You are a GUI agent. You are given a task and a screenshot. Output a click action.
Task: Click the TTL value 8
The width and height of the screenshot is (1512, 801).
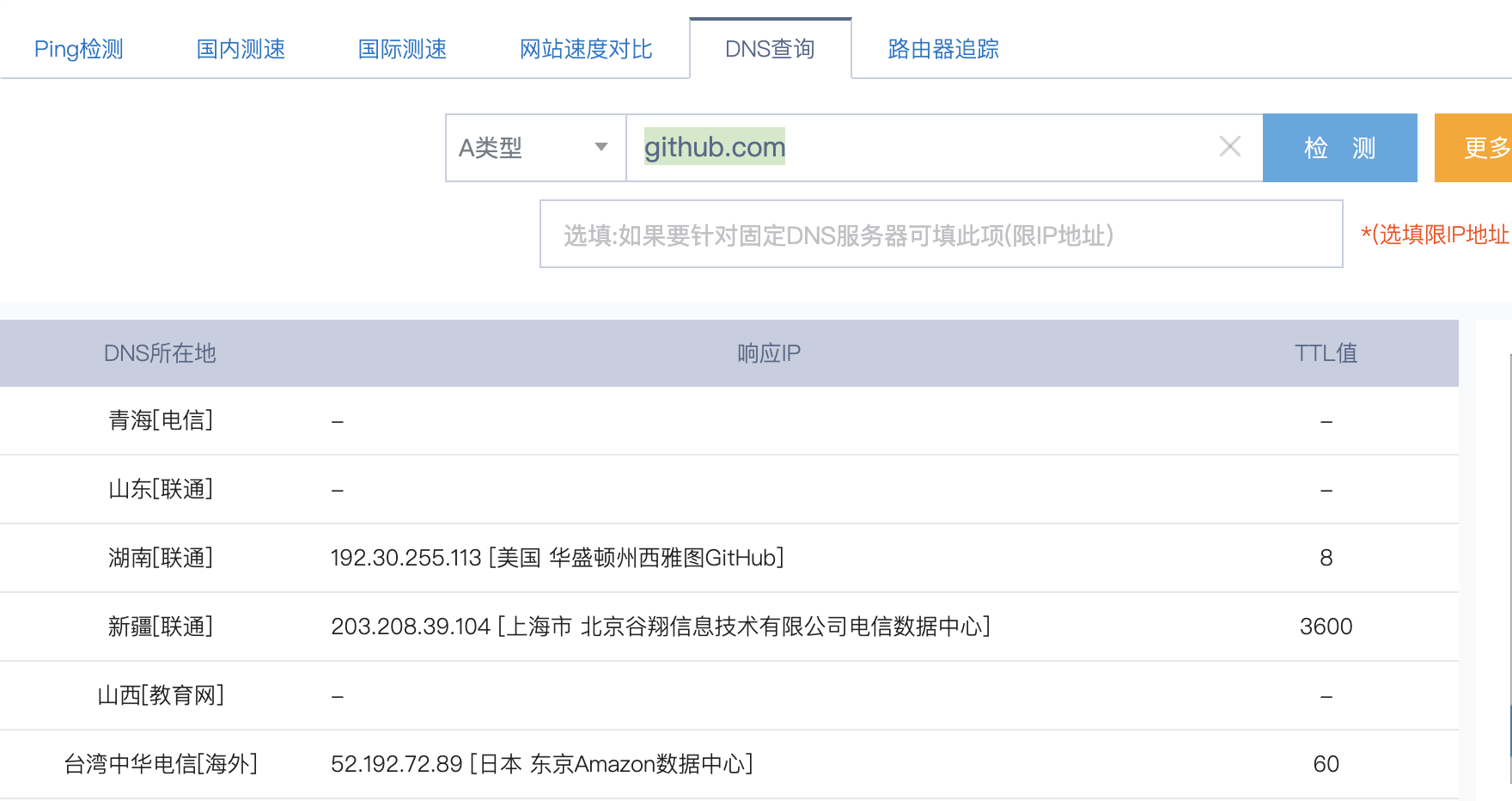point(1326,558)
